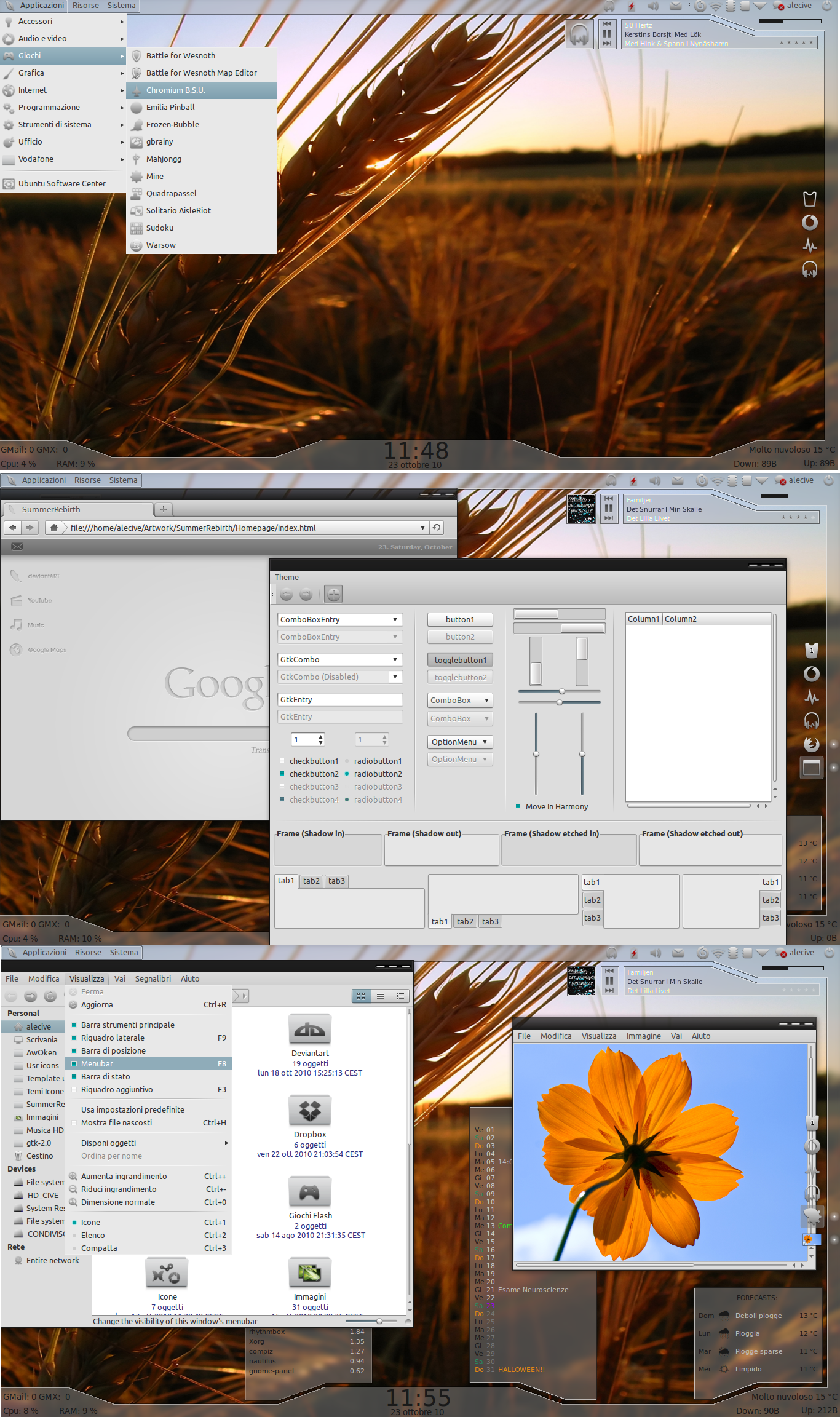Click the mail envelope icon on the homepage
This screenshot has height=1417, width=840.
[17, 546]
